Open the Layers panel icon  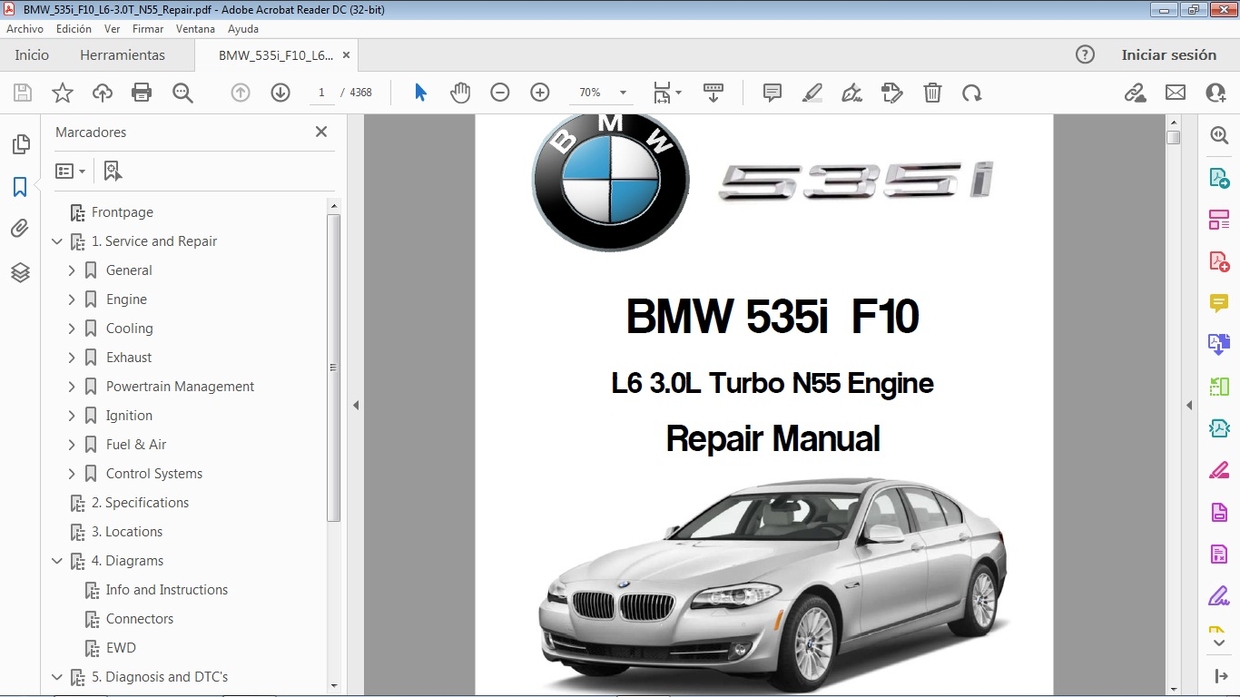20,272
